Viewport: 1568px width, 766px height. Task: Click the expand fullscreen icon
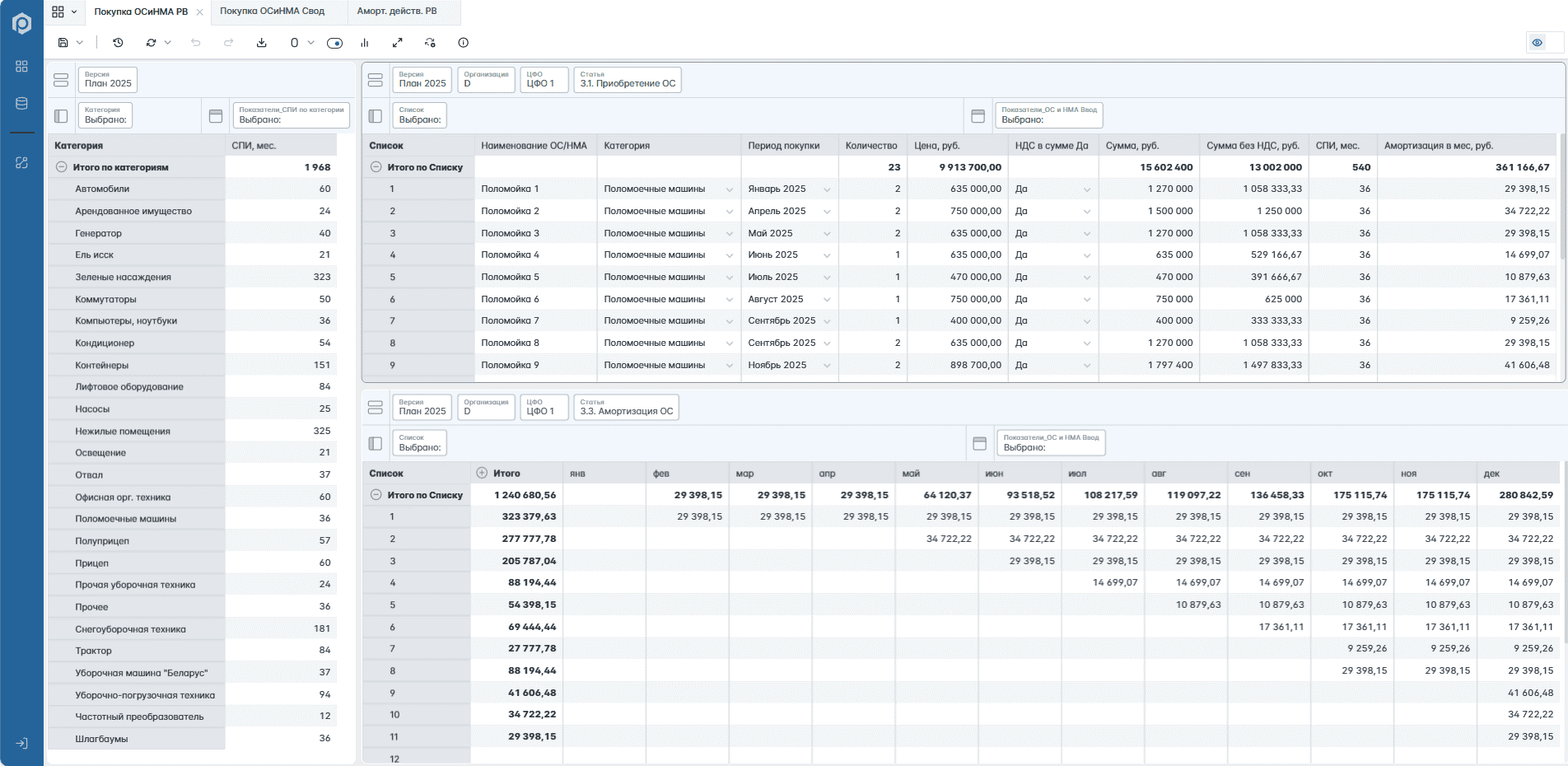pos(398,43)
